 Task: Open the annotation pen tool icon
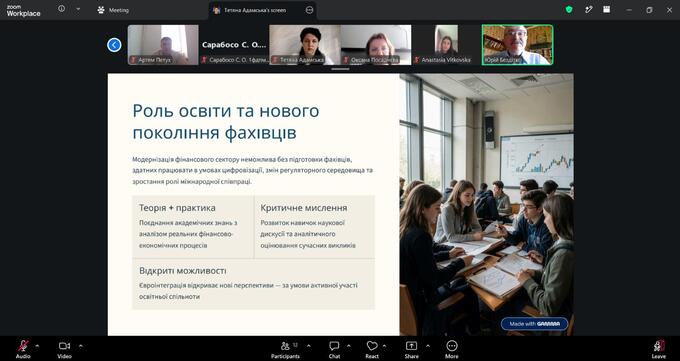pyautogui.click(x=588, y=10)
